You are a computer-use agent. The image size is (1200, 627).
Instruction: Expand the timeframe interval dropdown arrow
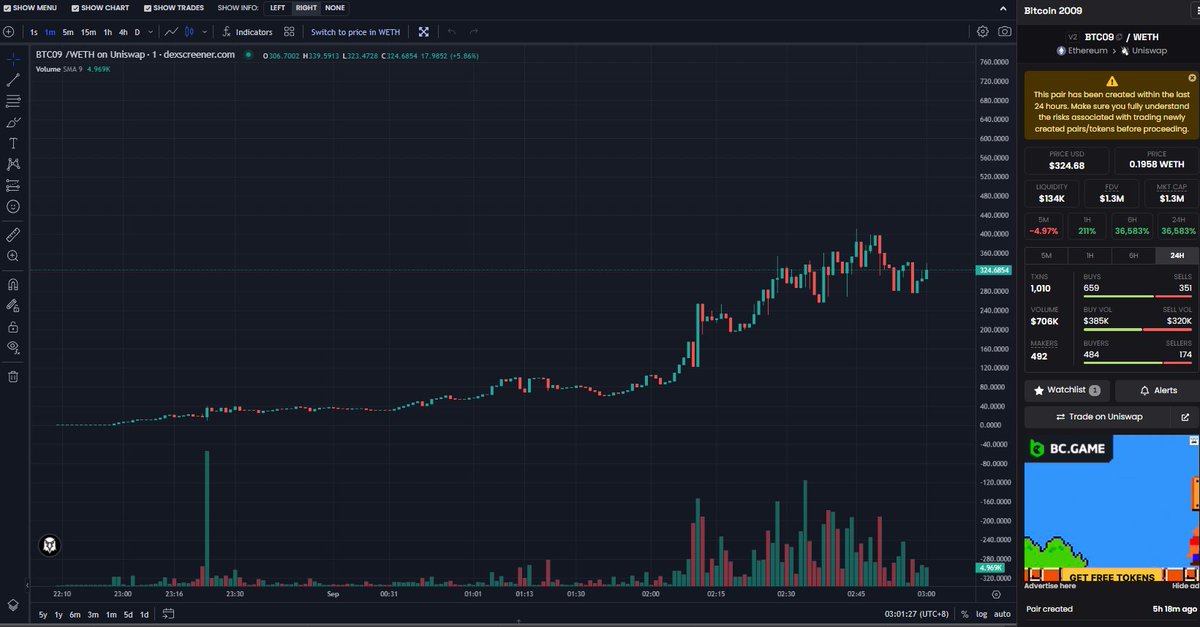tap(150, 32)
